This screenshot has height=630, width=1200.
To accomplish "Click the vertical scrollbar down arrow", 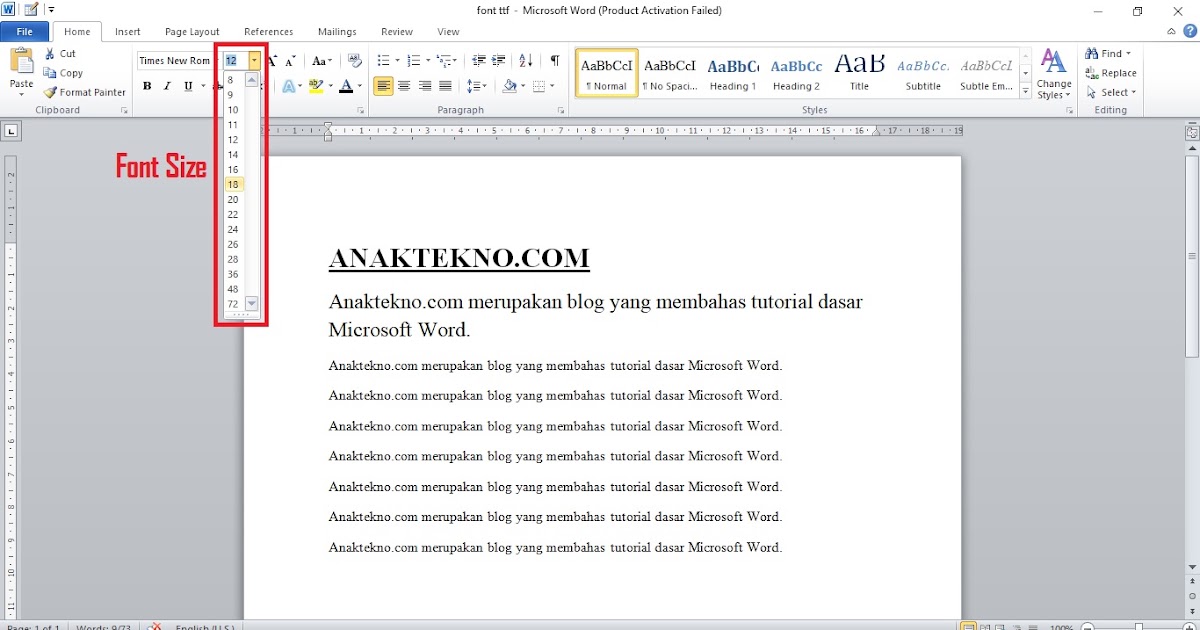I will point(1192,568).
